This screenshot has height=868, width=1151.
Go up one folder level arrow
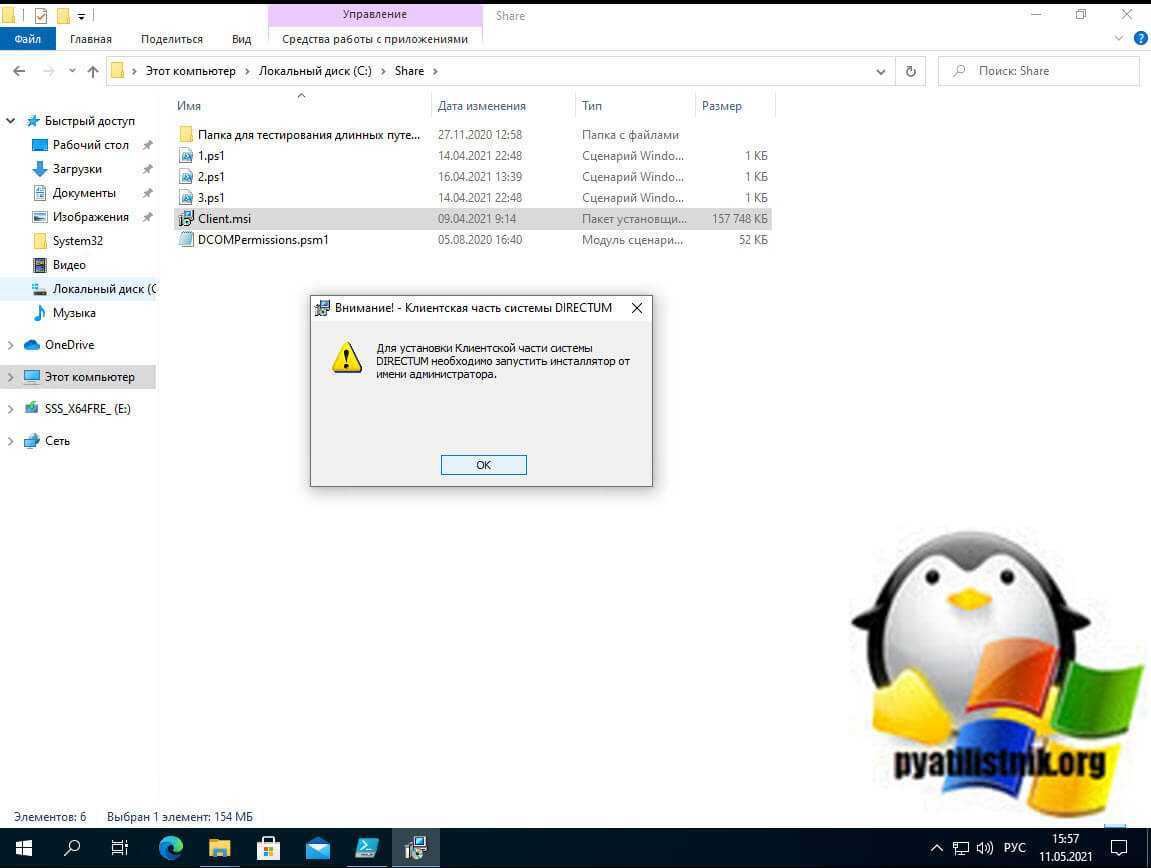(93, 71)
